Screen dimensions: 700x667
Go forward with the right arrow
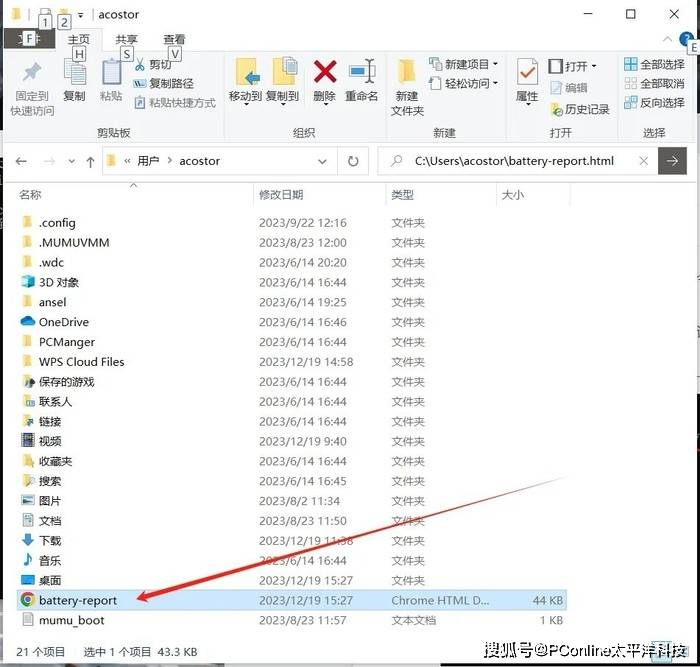49,161
